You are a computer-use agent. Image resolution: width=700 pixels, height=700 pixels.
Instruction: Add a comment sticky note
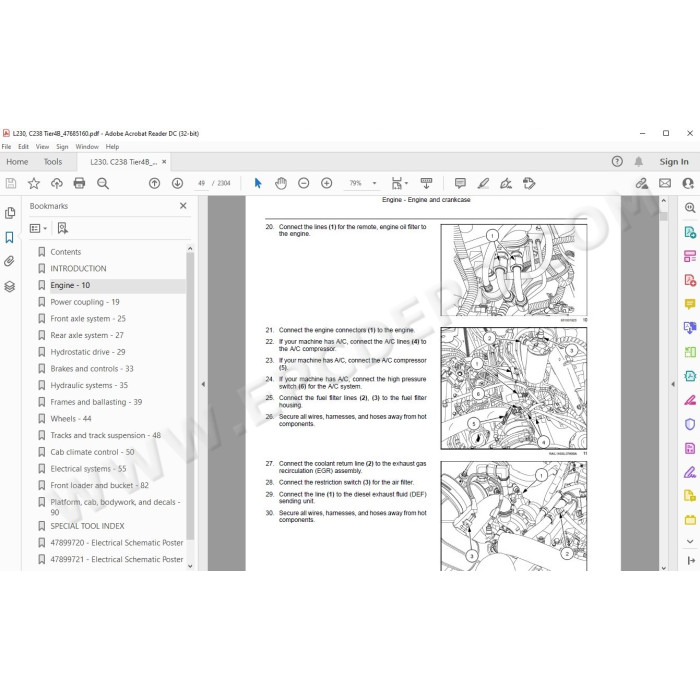tap(460, 183)
